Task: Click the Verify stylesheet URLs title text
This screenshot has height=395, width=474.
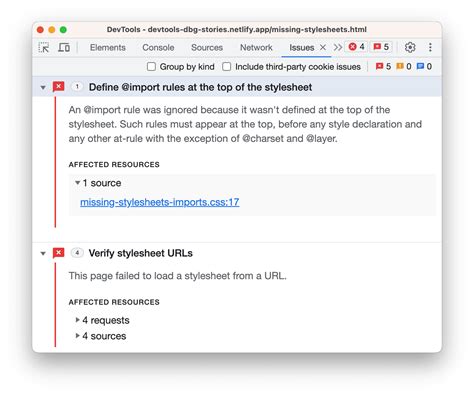Action: (x=141, y=253)
